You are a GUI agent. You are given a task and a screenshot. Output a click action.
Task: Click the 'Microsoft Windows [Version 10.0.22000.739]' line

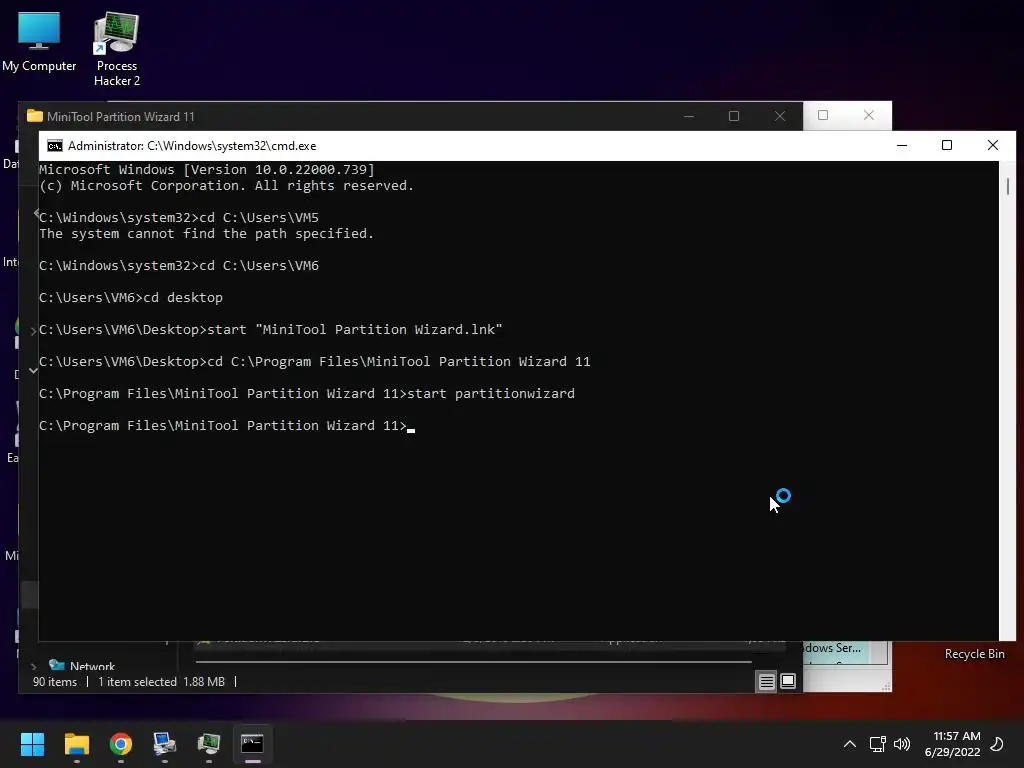(207, 169)
